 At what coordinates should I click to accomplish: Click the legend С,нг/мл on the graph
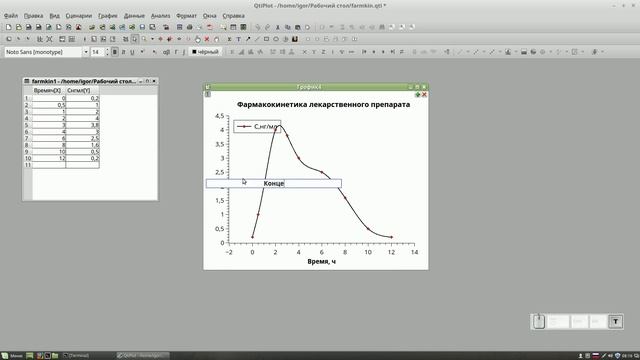pos(257,127)
